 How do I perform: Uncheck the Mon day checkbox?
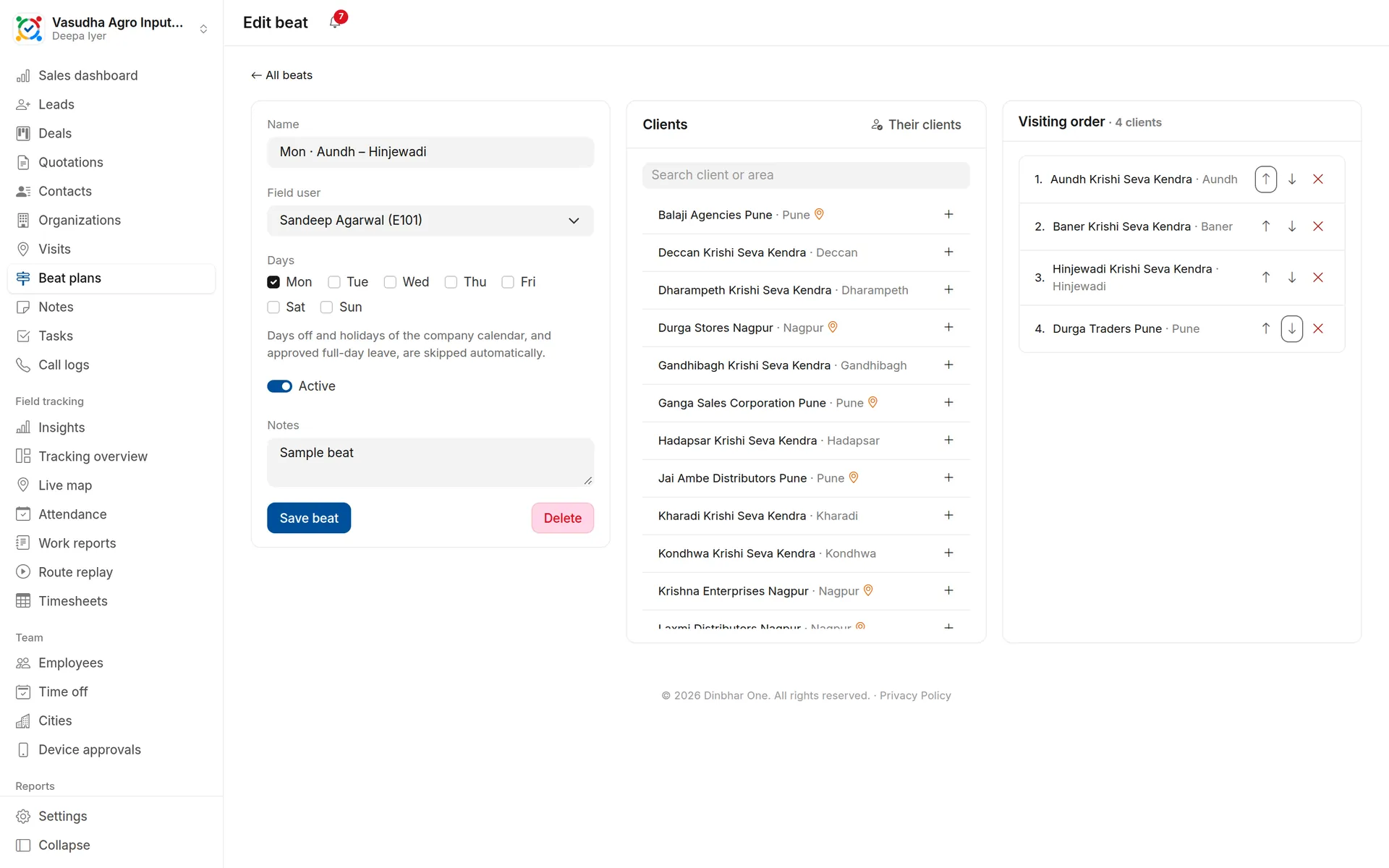pos(273,282)
